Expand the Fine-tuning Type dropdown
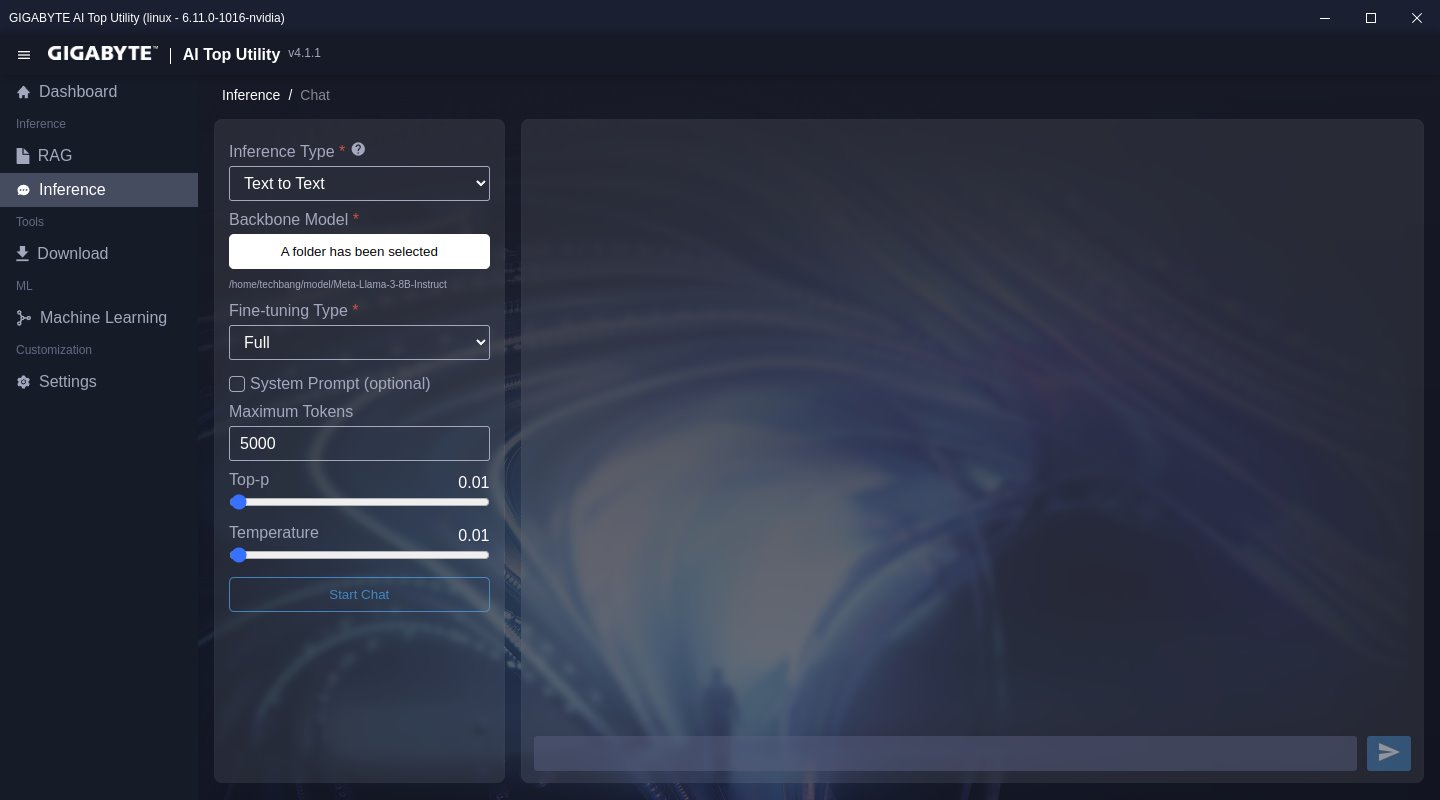1440x800 pixels. click(359, 342)
